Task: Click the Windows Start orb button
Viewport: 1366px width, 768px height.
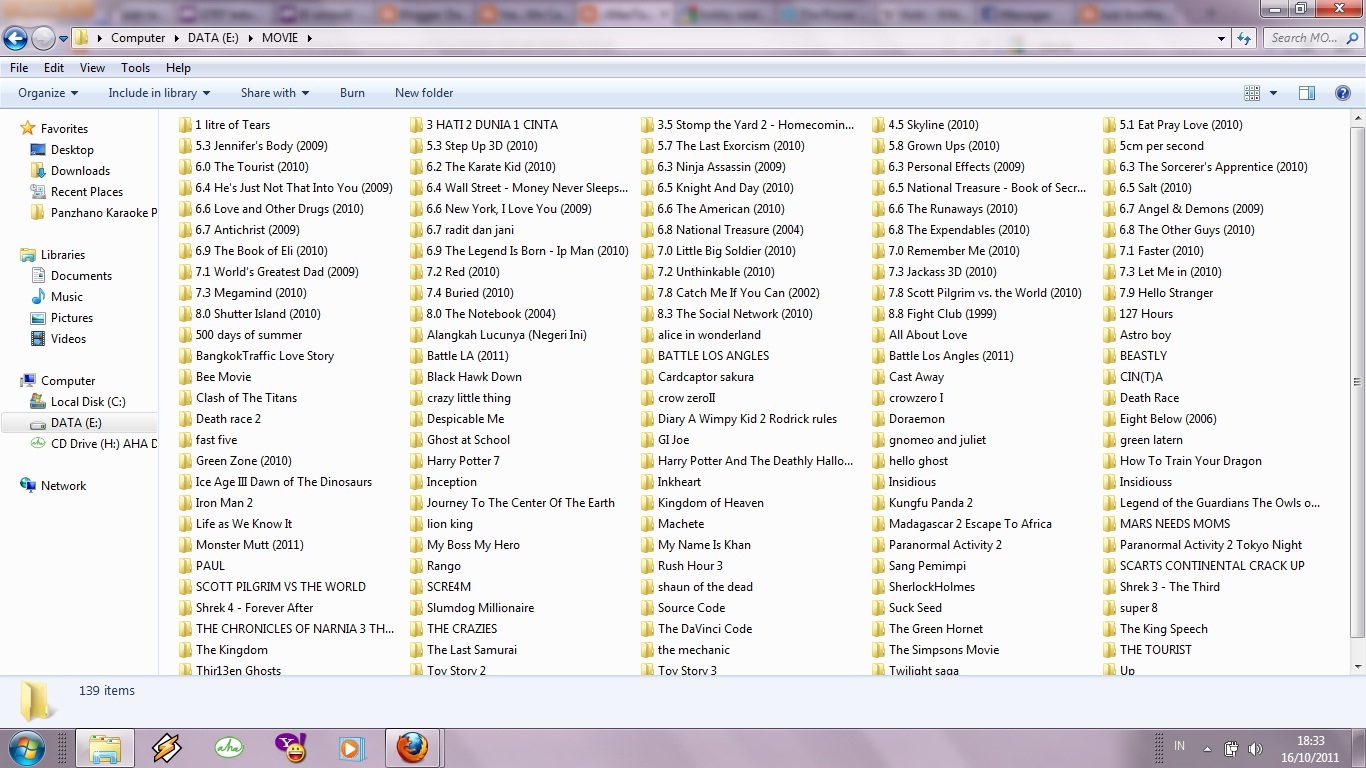Action: (x=27, y=748)
